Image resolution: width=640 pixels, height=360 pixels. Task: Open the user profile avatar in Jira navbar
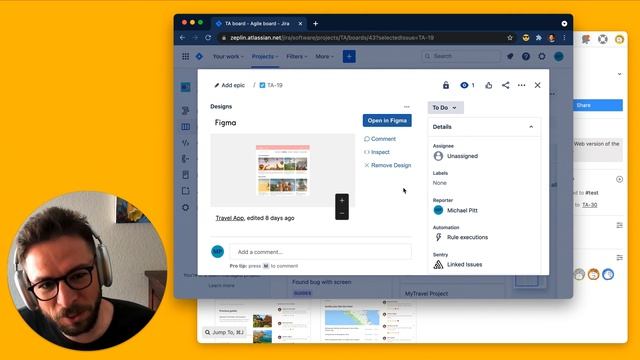pos(559,56)
